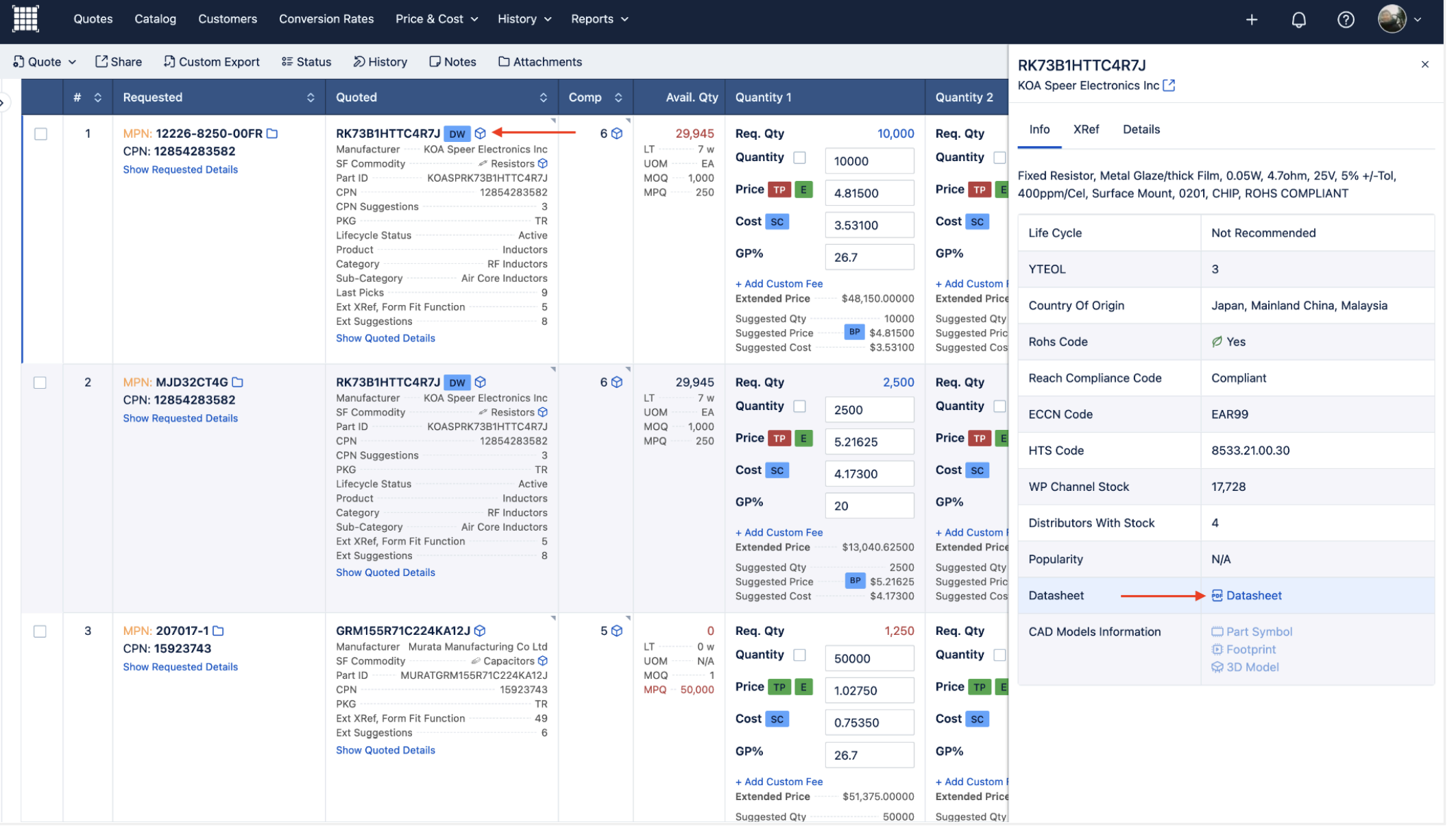The width and height of the screenshot is (1456, 831).
Task: Select the checkbox for row 1
Action: tap(41, 134)
